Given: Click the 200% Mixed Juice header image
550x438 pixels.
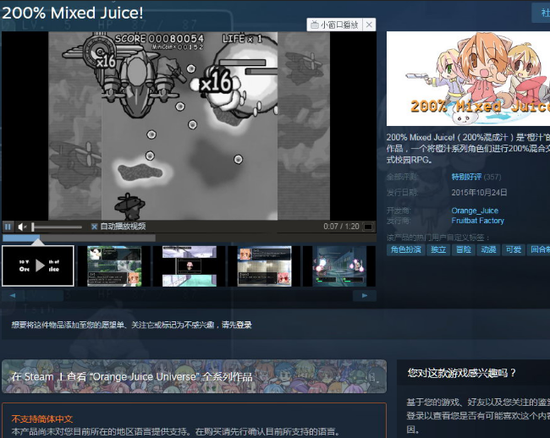Looking at the screenshot, I should 468,79.
